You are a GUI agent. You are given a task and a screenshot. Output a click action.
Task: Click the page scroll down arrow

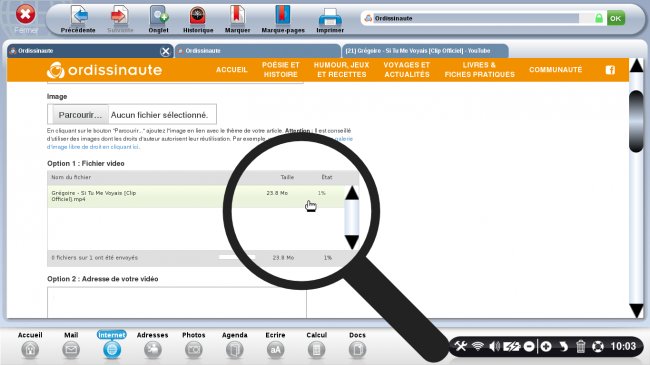(636, 310)
